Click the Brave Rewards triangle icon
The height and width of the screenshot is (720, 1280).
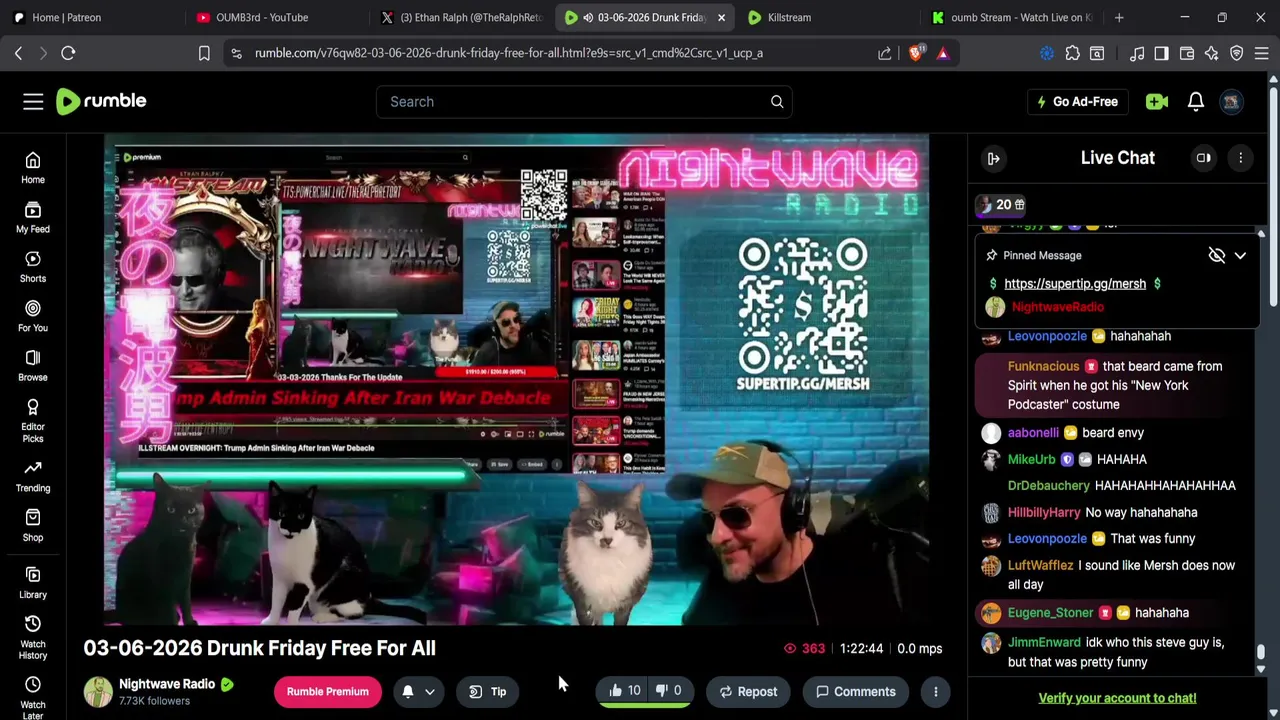(x=943, y=53)
